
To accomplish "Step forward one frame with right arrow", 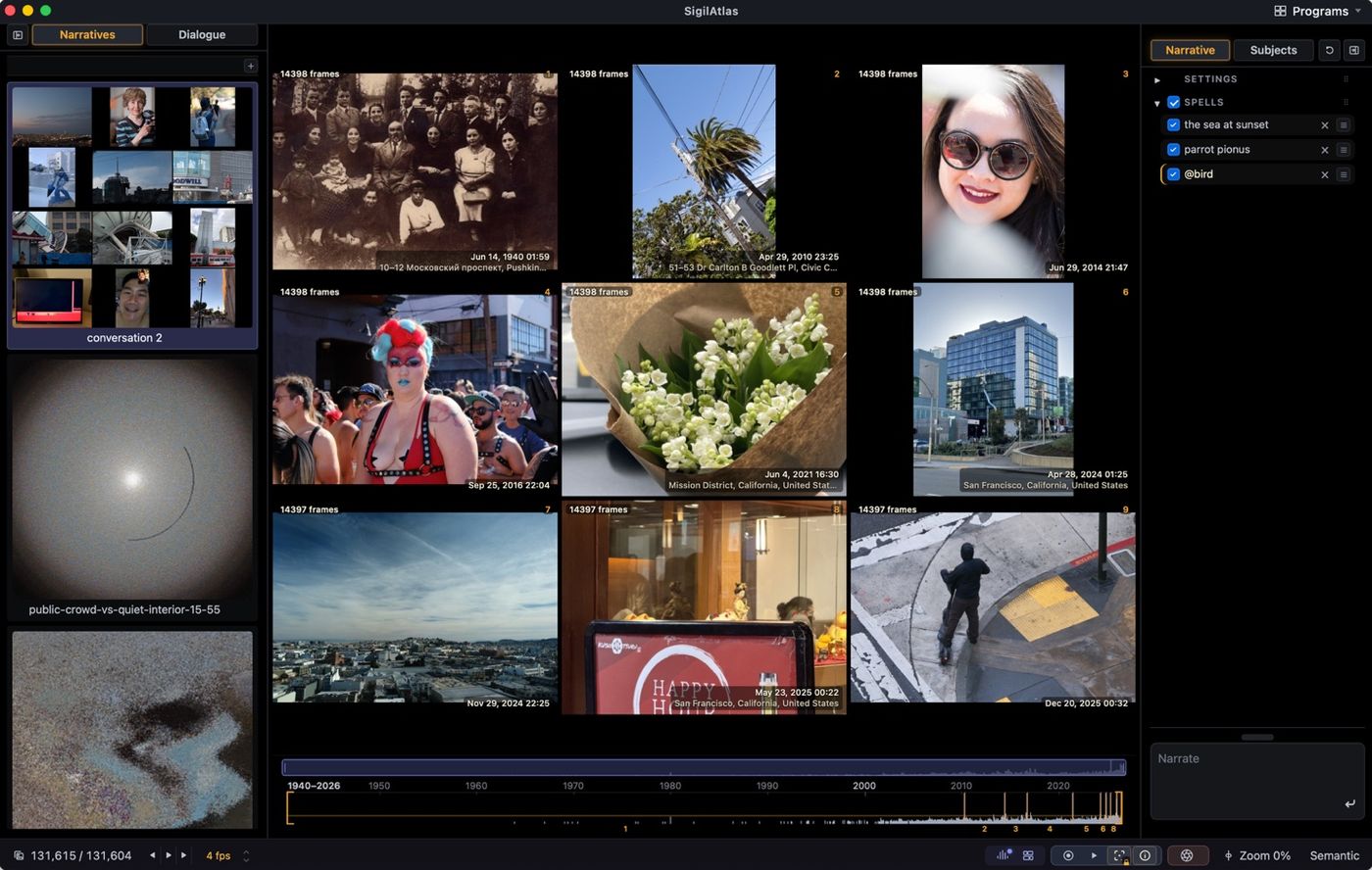I will tap(183, 855).
